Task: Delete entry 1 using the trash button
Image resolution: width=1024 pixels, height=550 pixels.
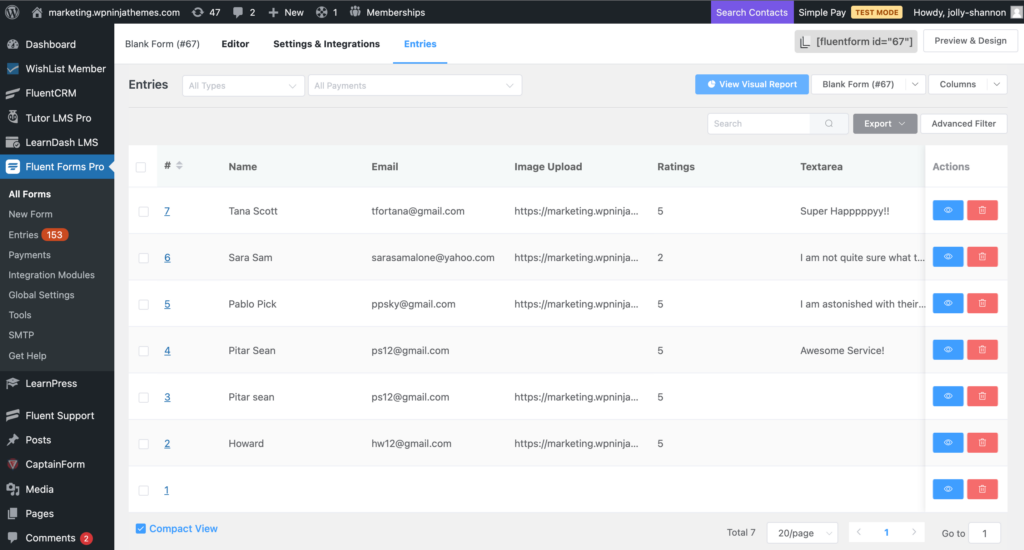Action: (982, 489)
